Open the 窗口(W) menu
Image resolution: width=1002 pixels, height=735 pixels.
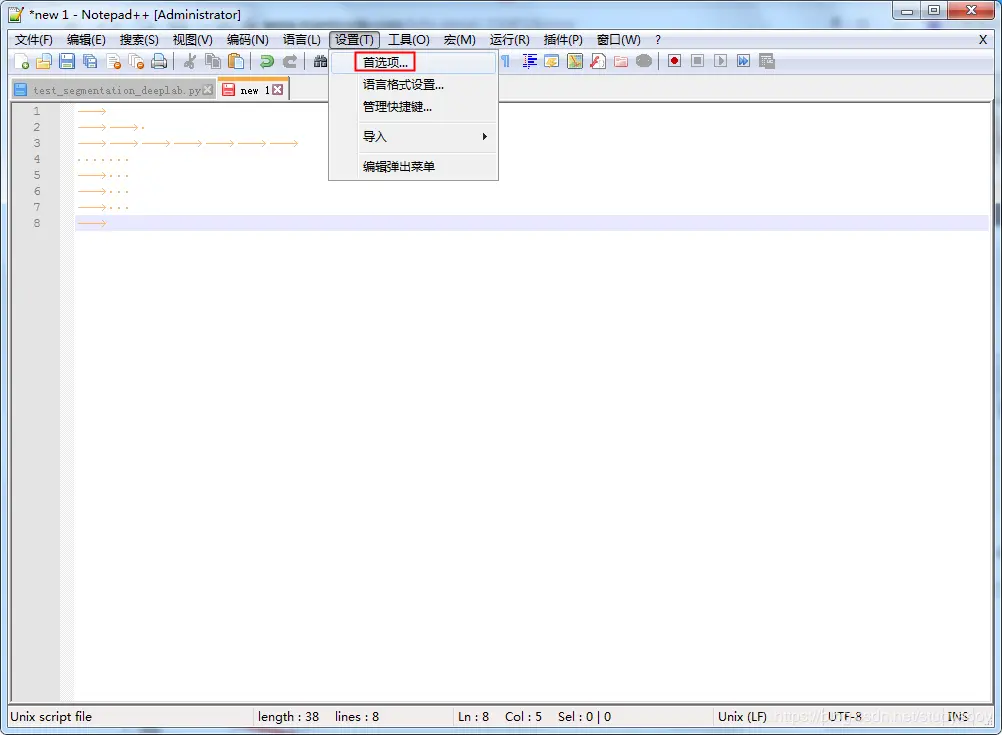tap(618, 40)
